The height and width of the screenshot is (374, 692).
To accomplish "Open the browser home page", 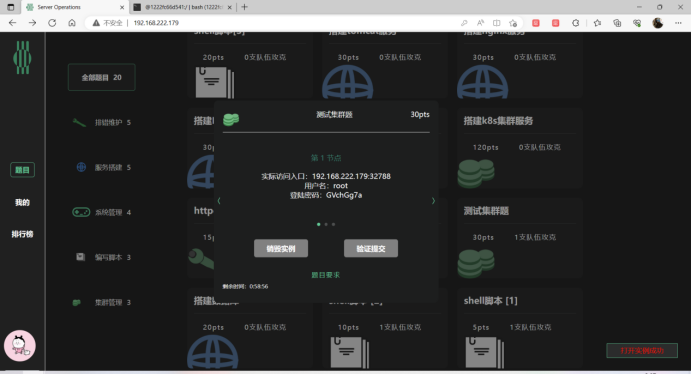I will (x=72, y=23).
